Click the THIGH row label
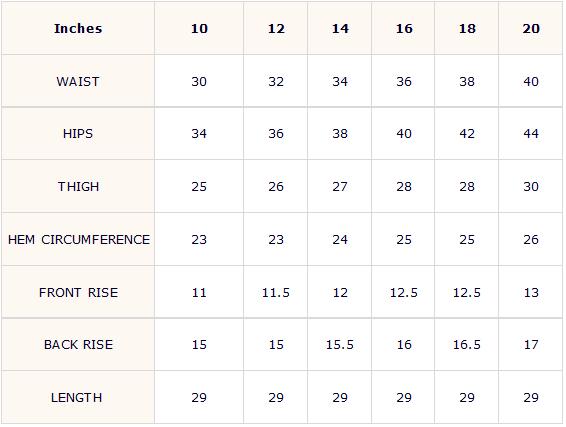Image resolution: width=566 pixels, height=427 pixels. [x=78, y=187]
